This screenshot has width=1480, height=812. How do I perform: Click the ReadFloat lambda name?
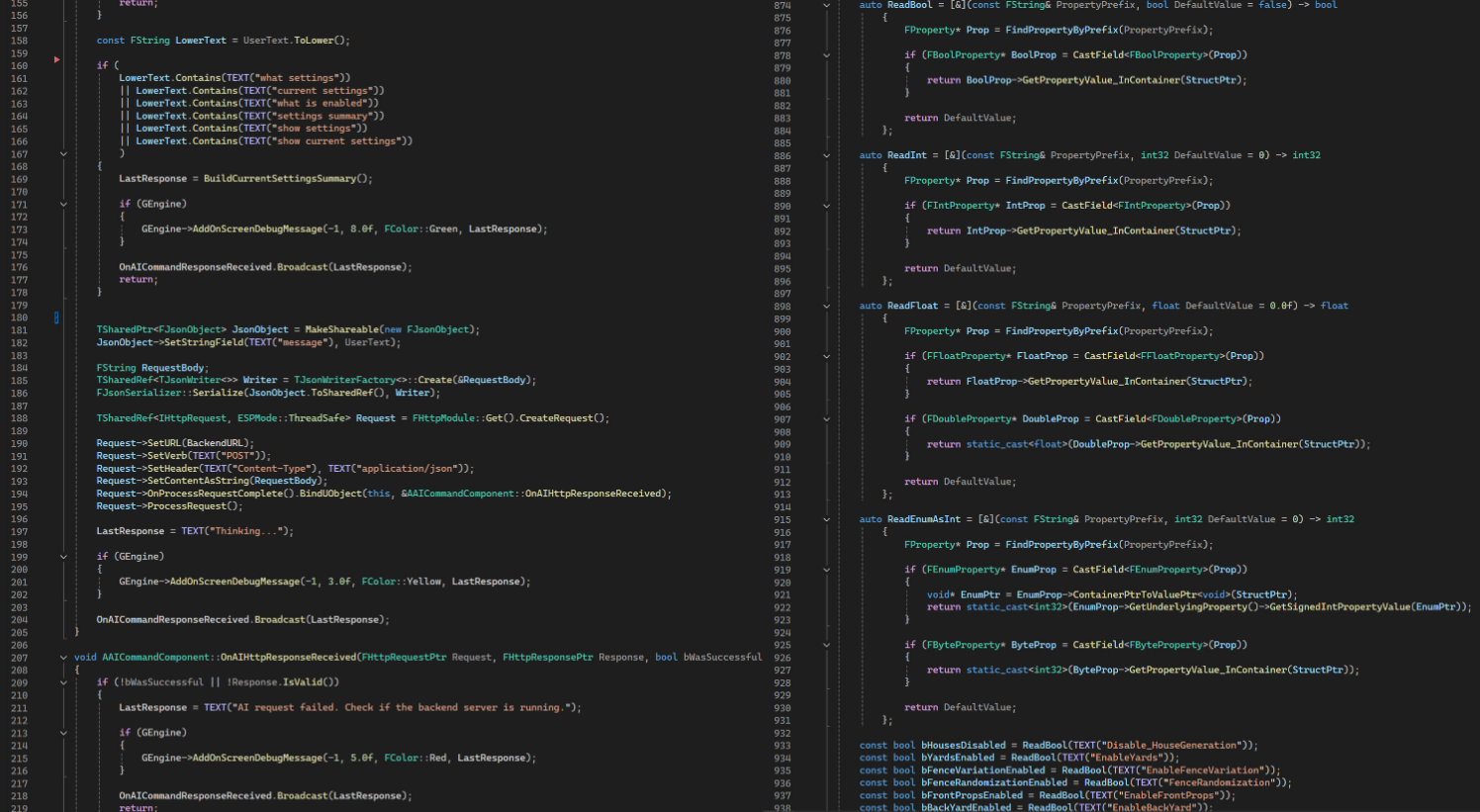tap(912, 306)
